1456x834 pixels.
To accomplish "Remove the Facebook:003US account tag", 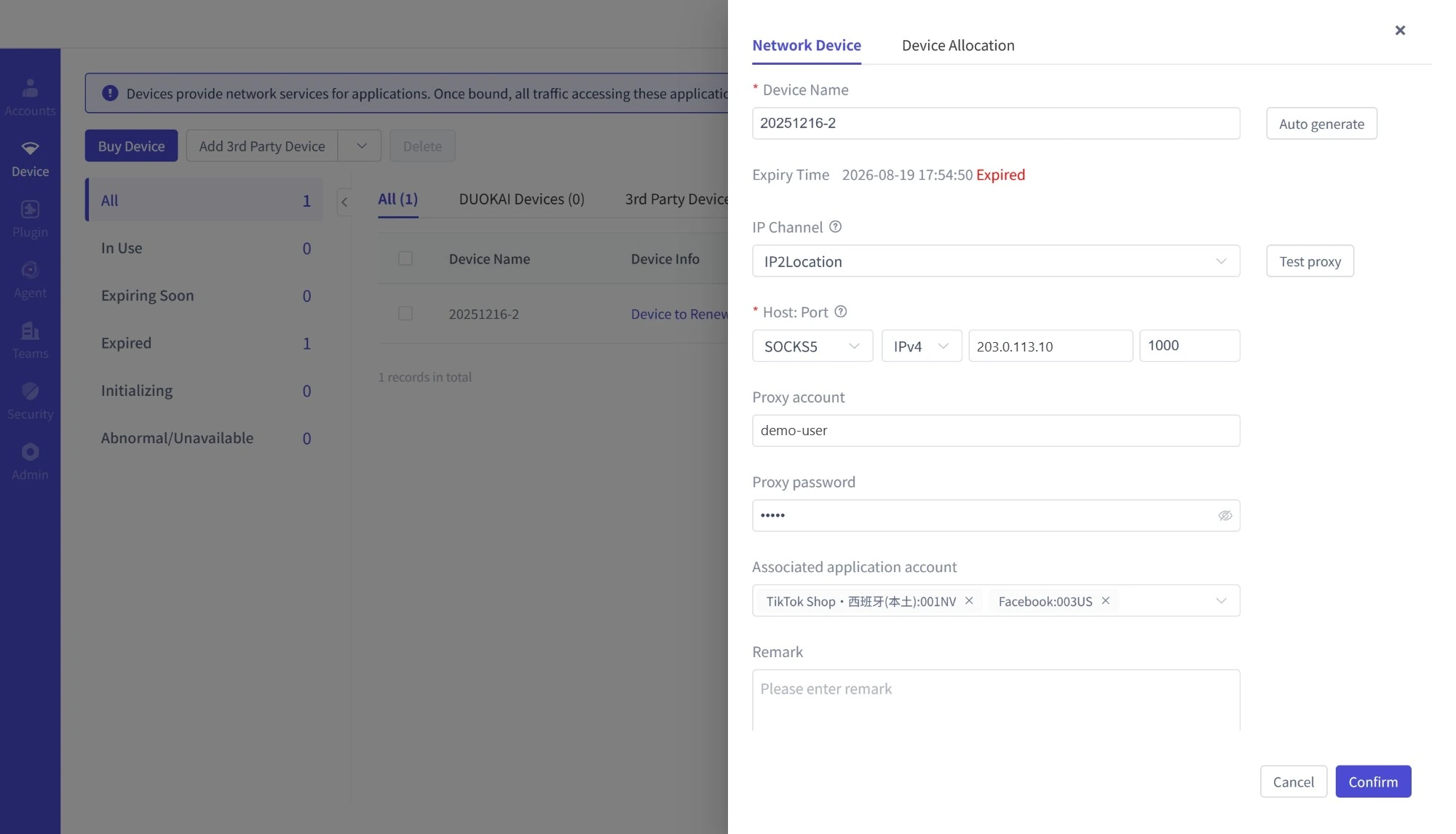I will tap(1105, 600).
